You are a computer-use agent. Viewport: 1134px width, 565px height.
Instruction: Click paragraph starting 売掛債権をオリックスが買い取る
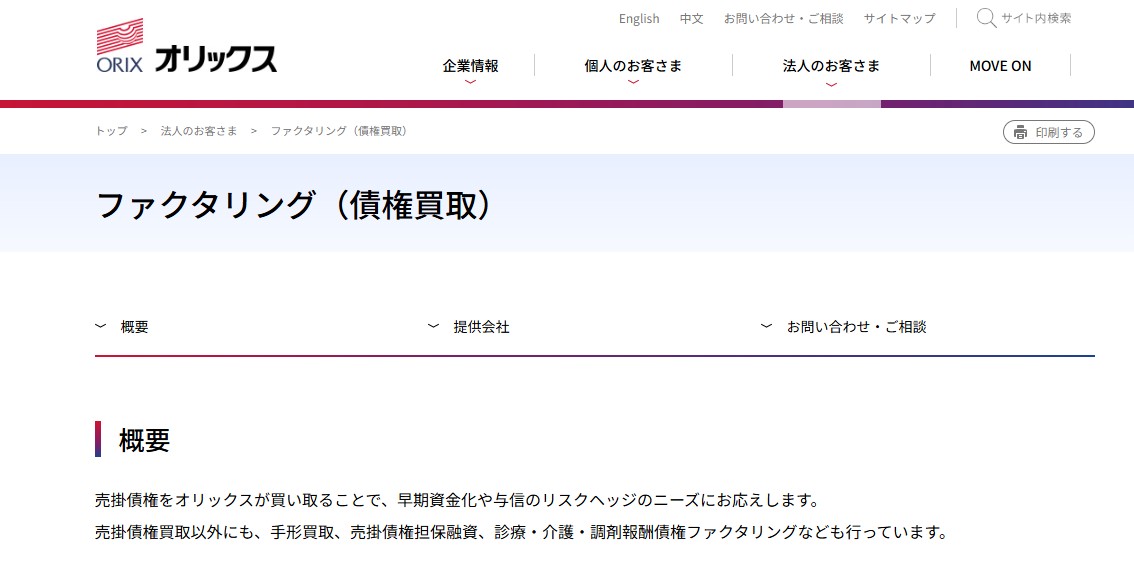pyautogui.click(x=459, y=500)
